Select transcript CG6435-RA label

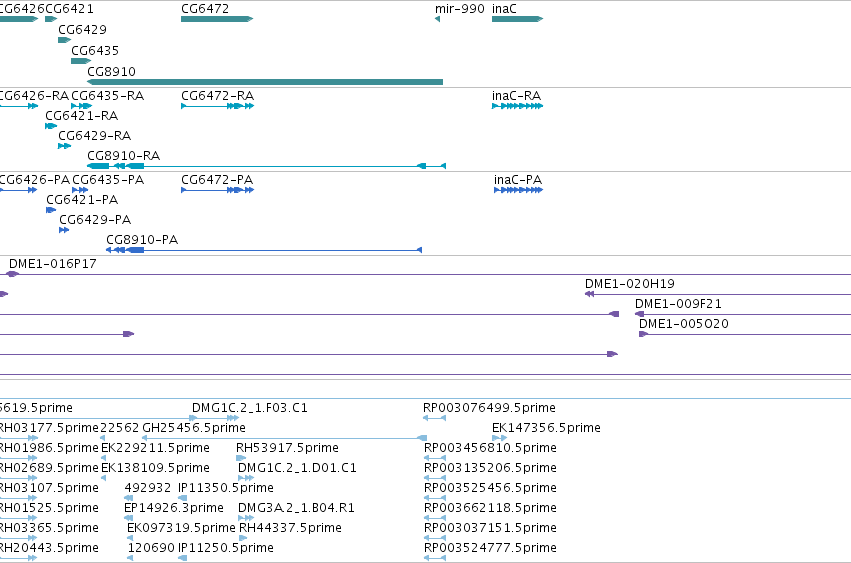[107, 96]
